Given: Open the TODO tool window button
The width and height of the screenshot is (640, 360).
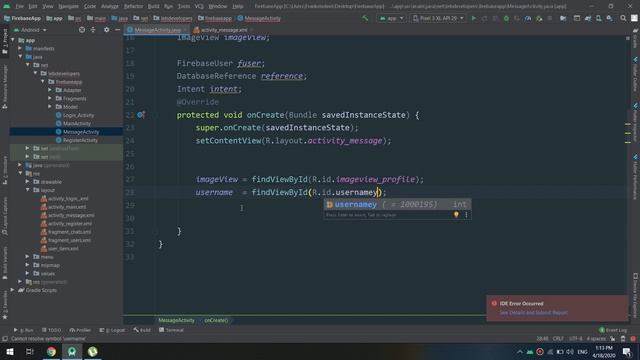Looking at the screenshot, I should pyautogui.click(x=51, y=330).
